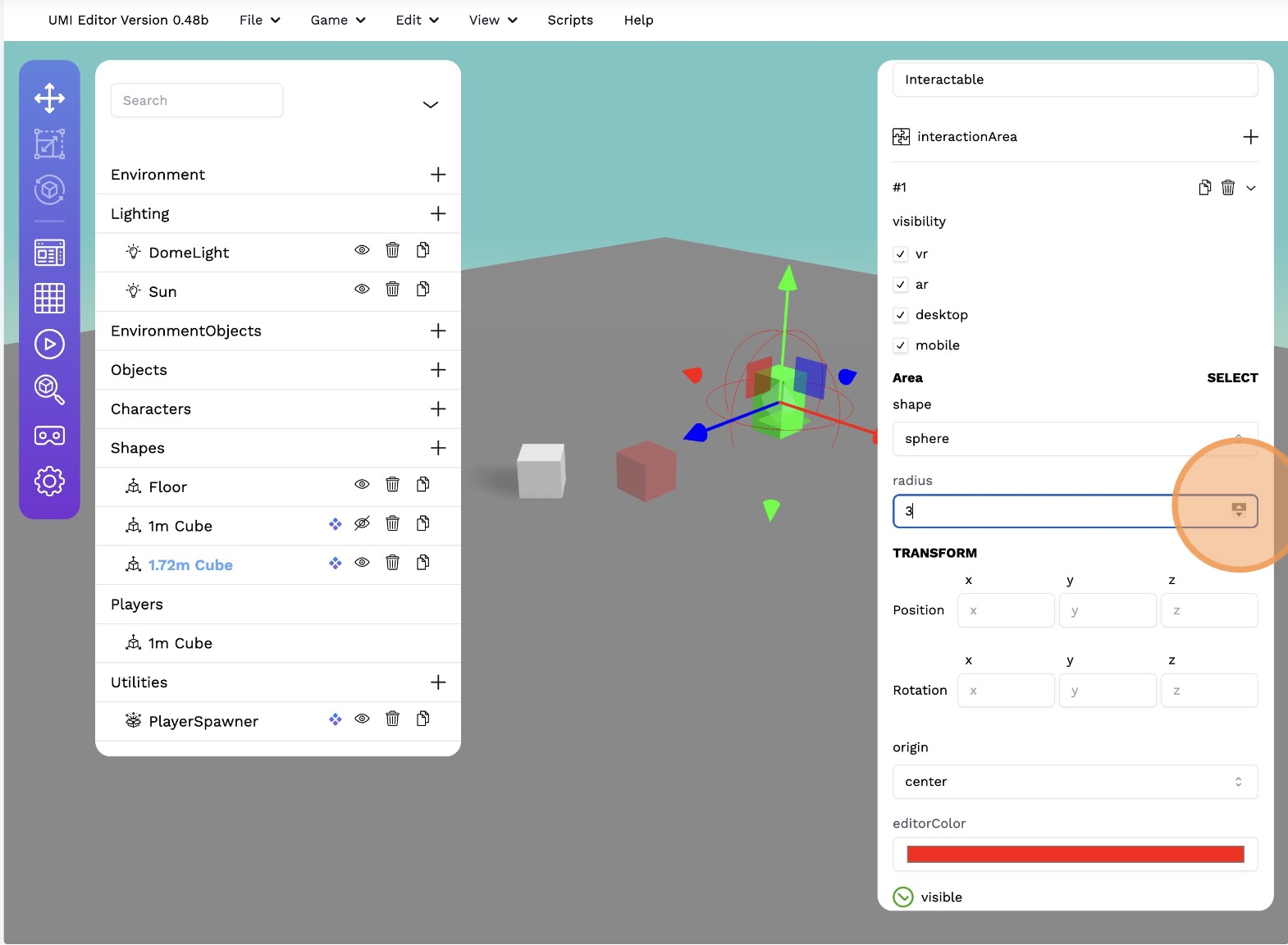Select the grid icon in left toolbar

[x=49, y=298]
